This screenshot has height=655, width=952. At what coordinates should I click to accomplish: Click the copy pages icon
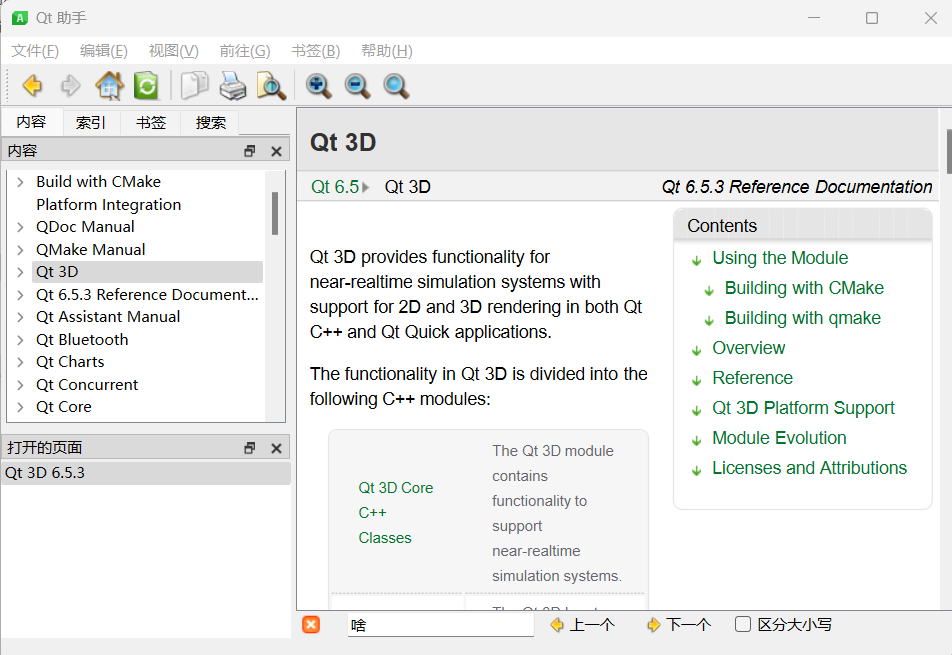(194, 86)
